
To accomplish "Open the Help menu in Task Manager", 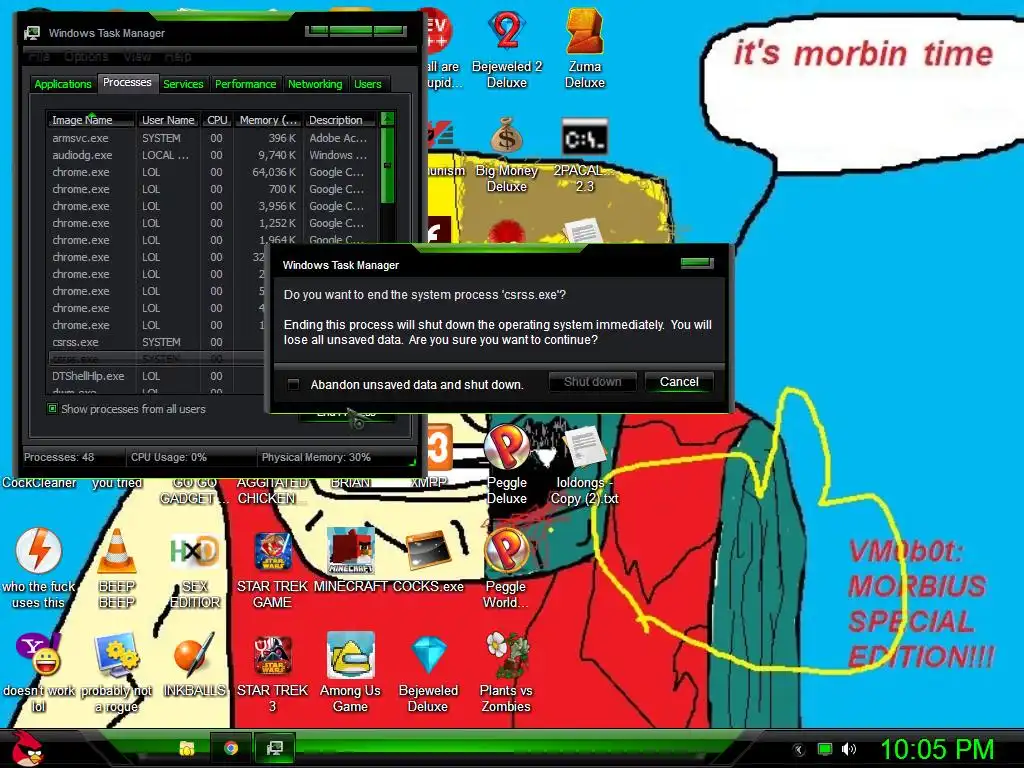I will point(178,57).
